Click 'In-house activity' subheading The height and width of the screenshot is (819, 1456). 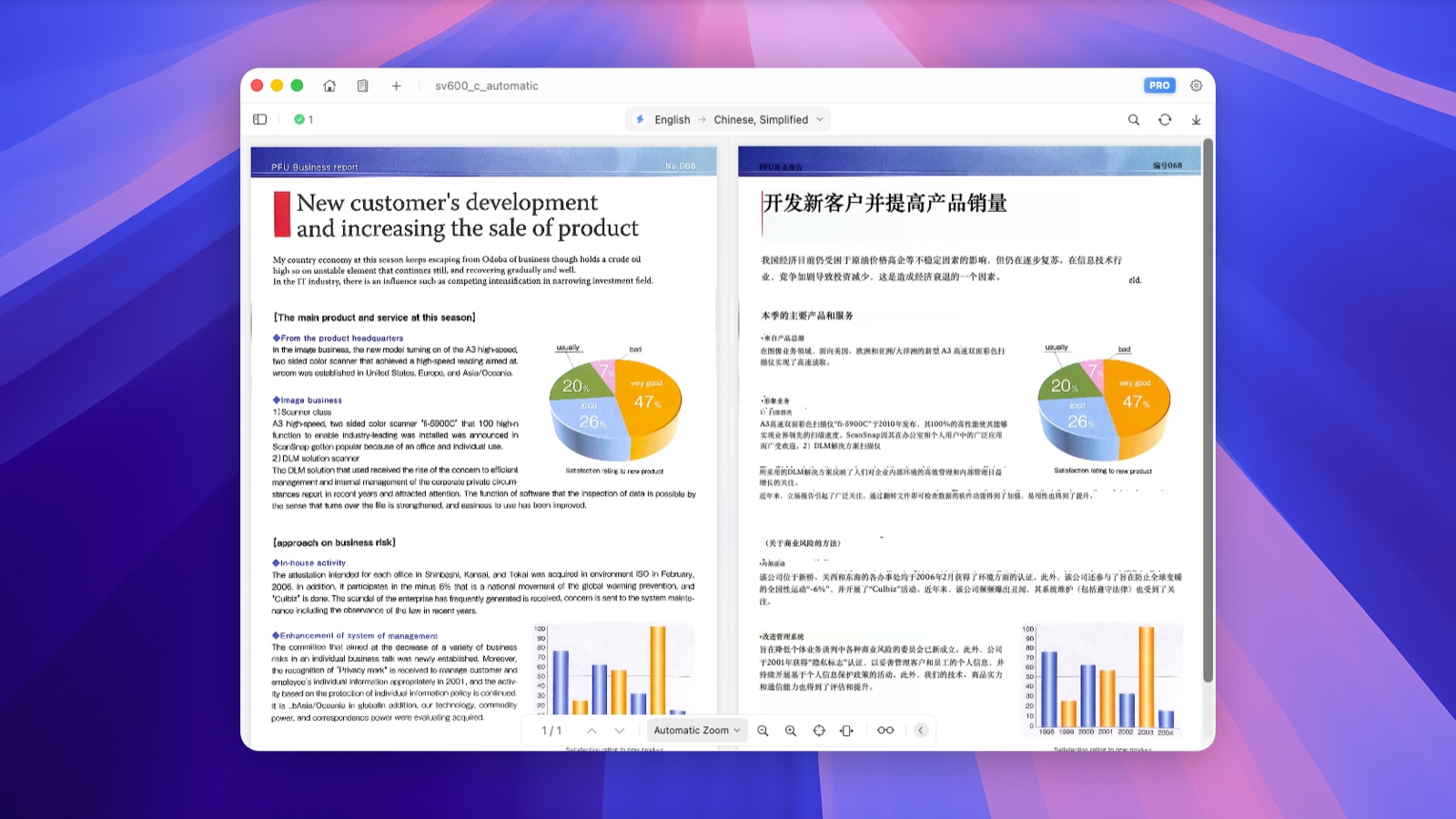(309, 562)
